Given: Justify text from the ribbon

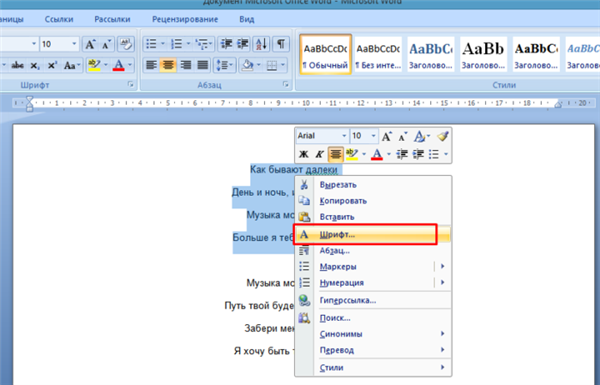Looking at the screenshot, I should click(x=202, y=65).
